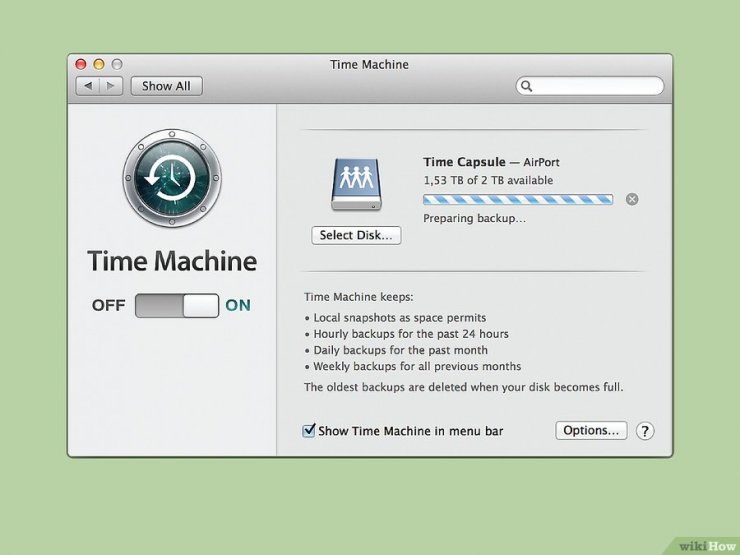Click the large Time Machine clock icon
This screenshot has height=555, width=740.
[172, 178]
